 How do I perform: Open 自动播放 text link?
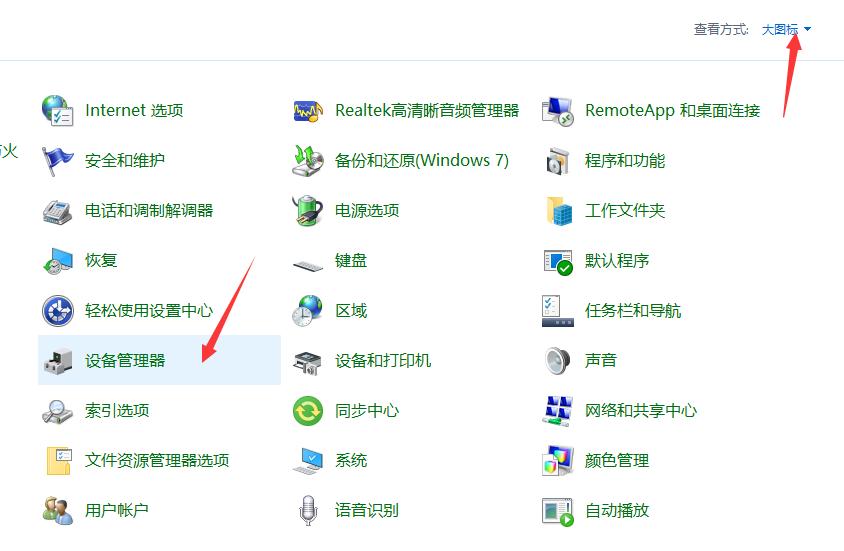(x=617, y=511)
